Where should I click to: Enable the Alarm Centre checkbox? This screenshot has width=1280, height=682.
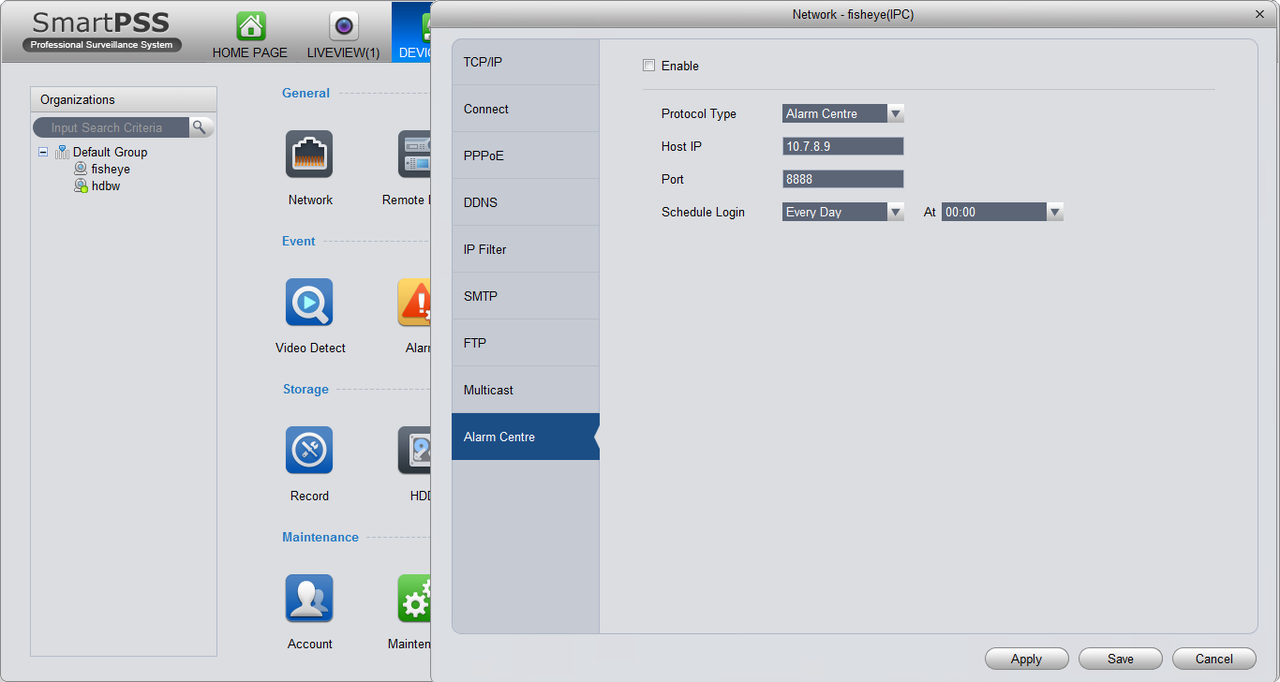649,66
